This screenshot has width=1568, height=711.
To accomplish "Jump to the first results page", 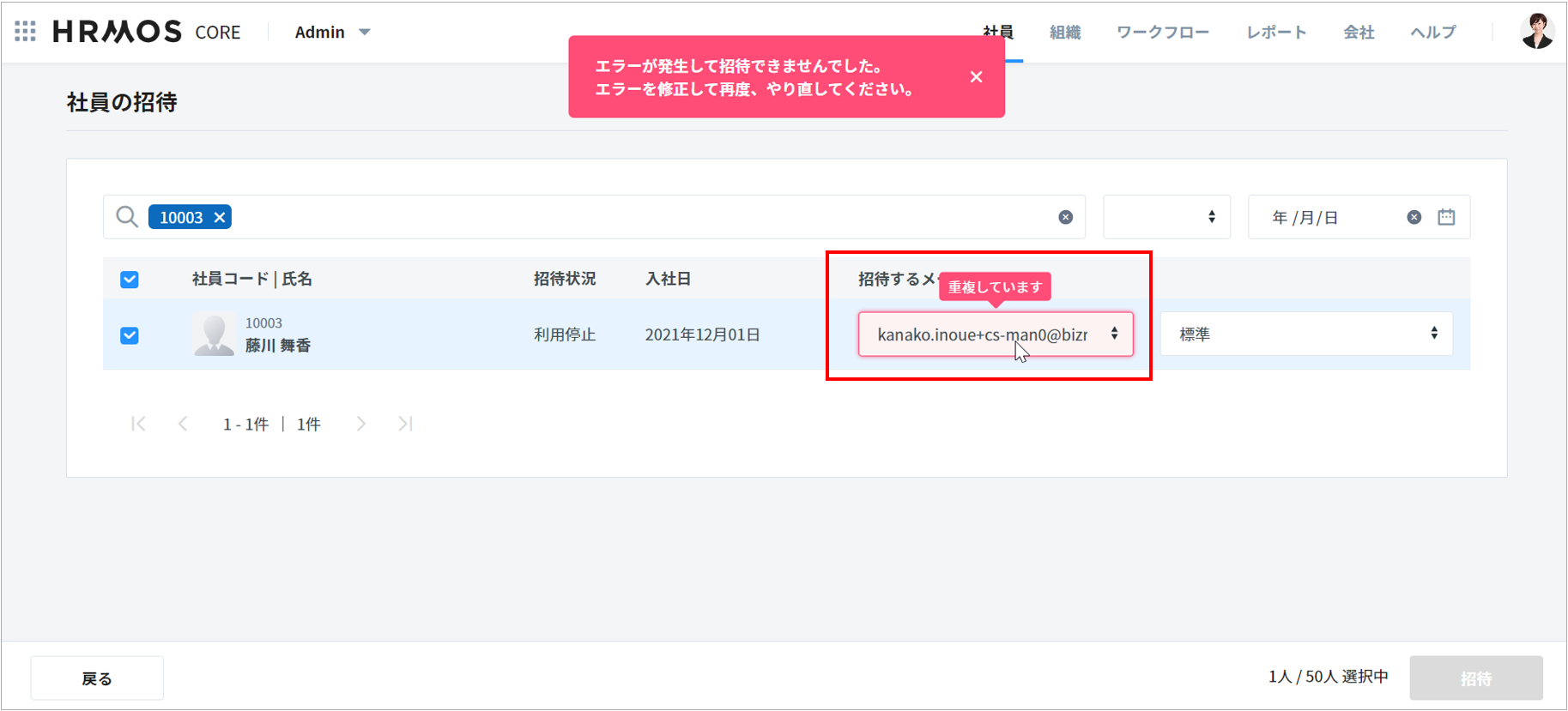I will 138,424.
